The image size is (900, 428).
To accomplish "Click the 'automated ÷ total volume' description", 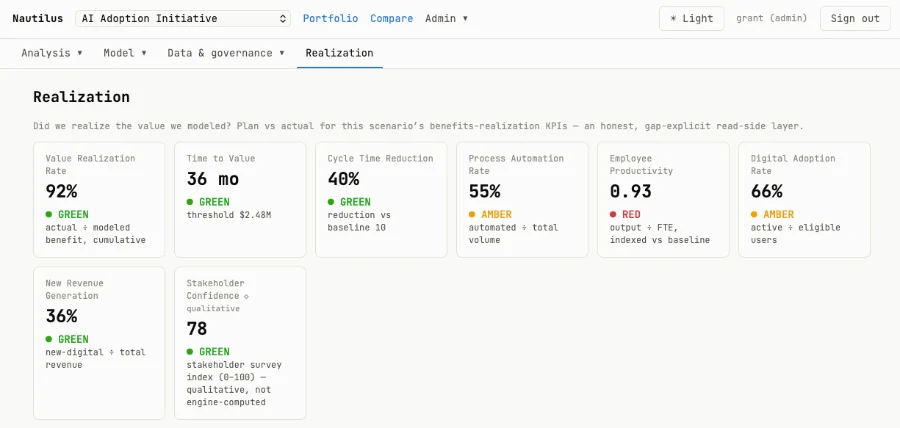I will (513, 234).
